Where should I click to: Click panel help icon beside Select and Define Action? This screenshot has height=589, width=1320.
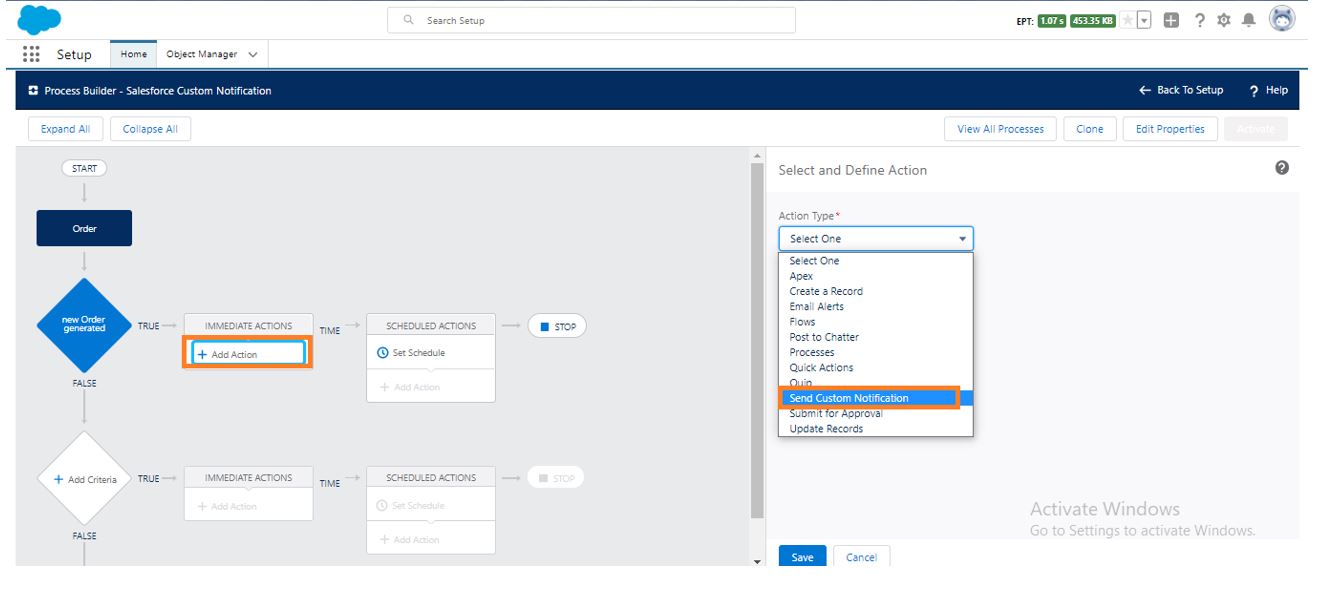tap(1282, 168)
